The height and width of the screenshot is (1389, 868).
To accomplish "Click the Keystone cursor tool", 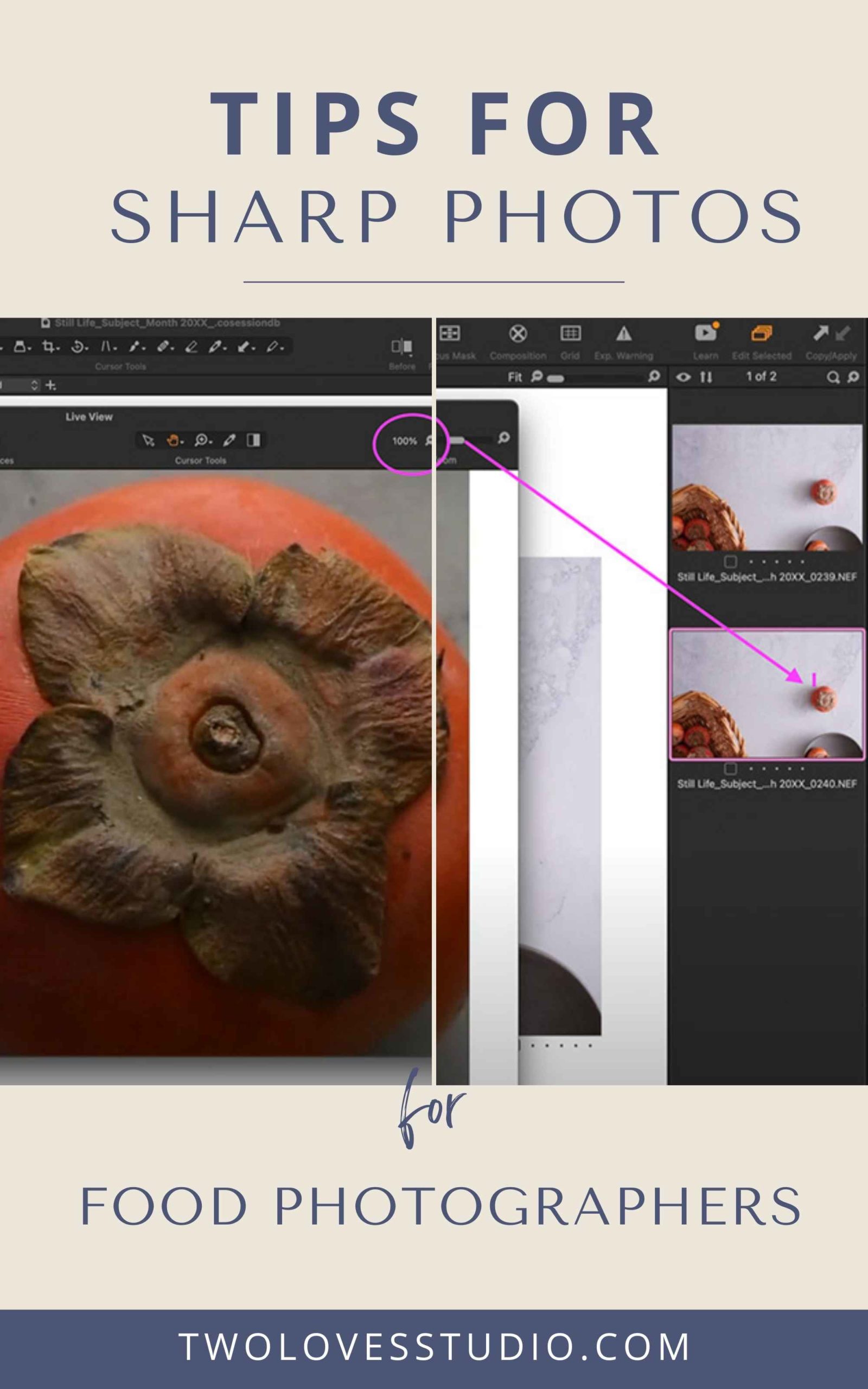I will click(x=107, y=347).
